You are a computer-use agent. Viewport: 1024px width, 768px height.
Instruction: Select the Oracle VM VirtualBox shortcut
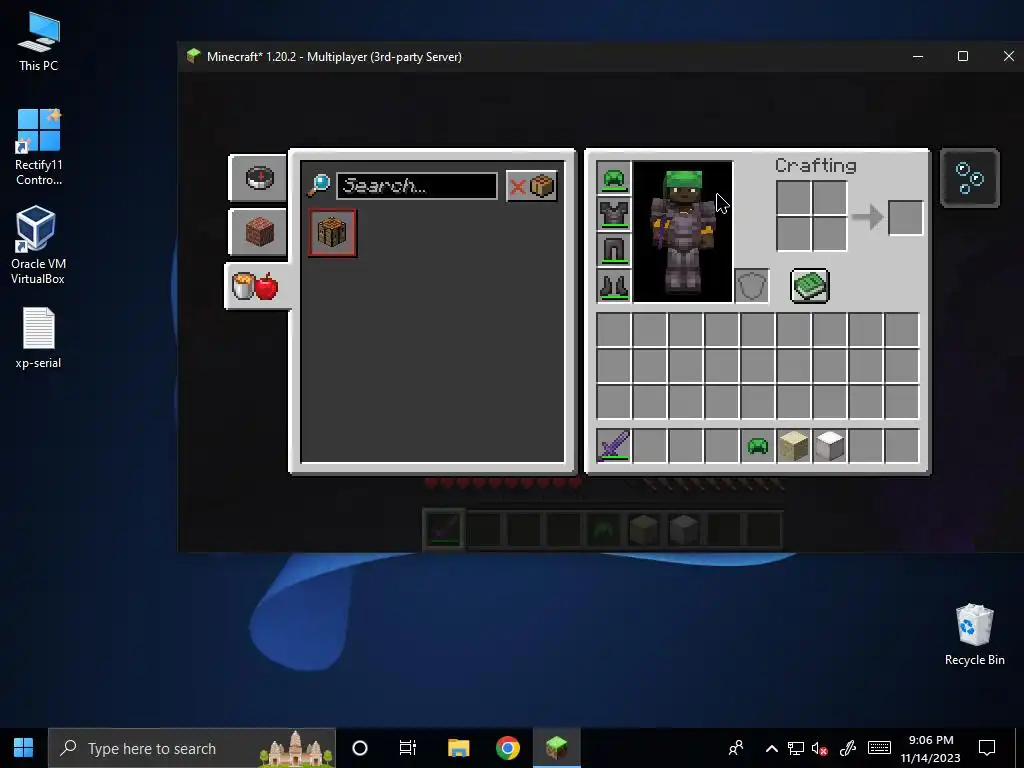[38, 246]
